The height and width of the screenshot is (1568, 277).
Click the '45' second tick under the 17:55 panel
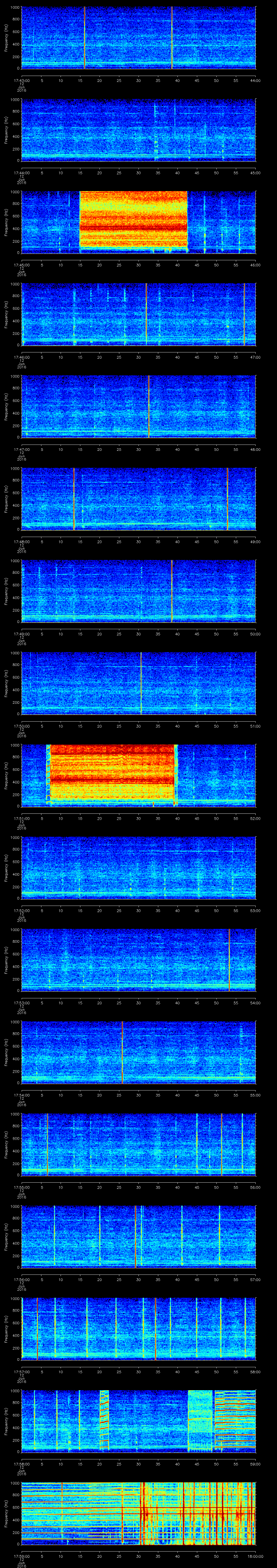tap(197, 1187)
